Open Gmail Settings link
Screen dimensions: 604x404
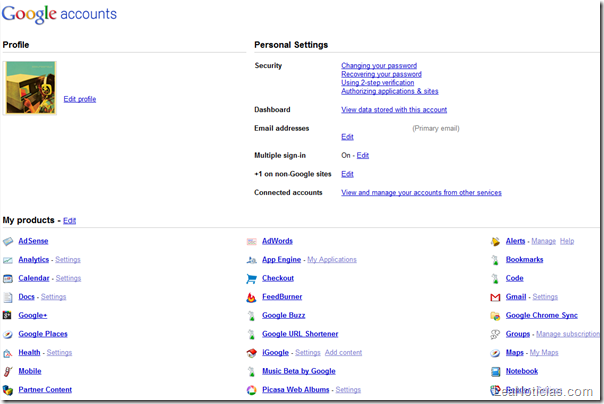pos(545,297)
